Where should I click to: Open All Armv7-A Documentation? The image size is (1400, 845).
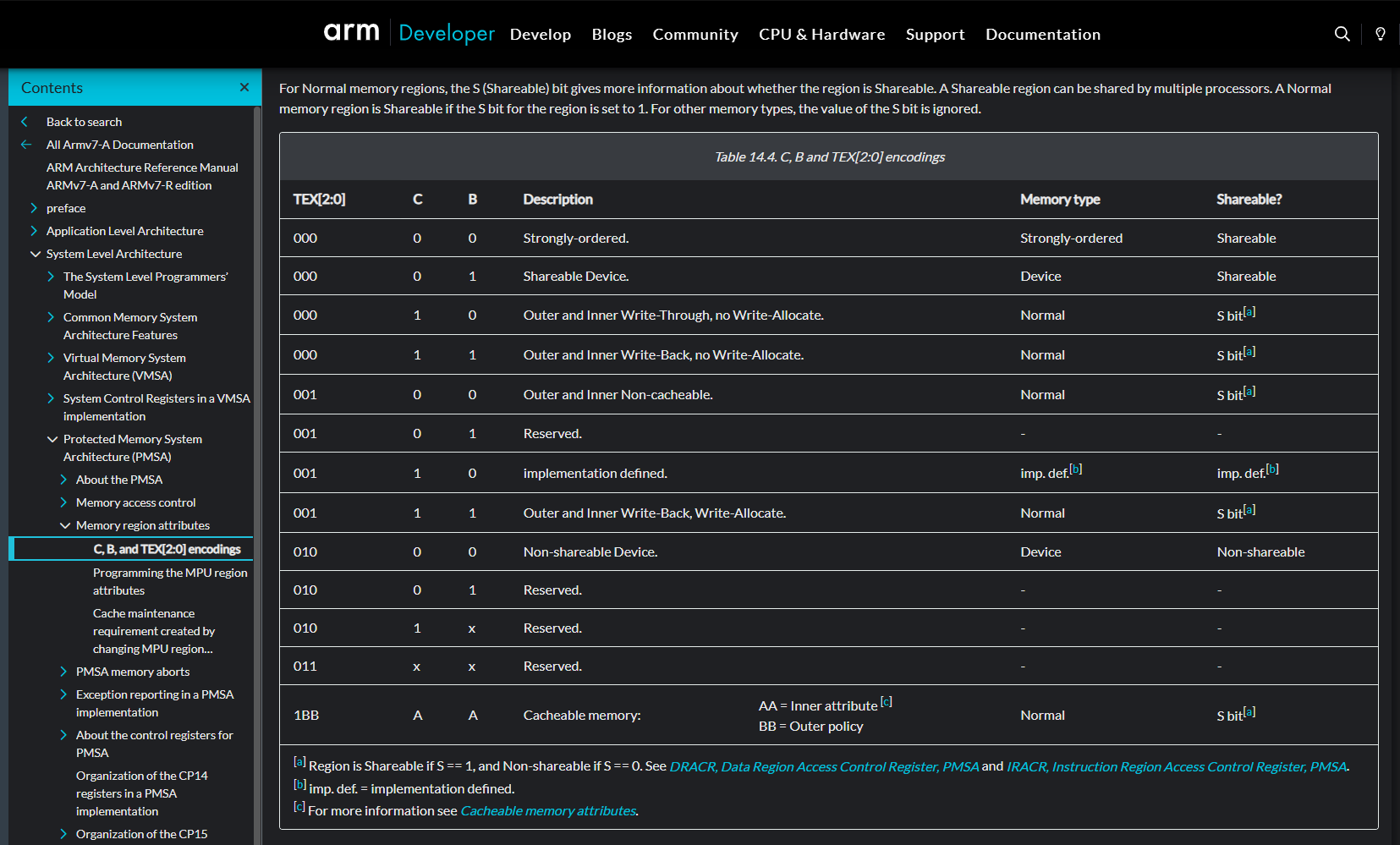click(x=119, y=145)
